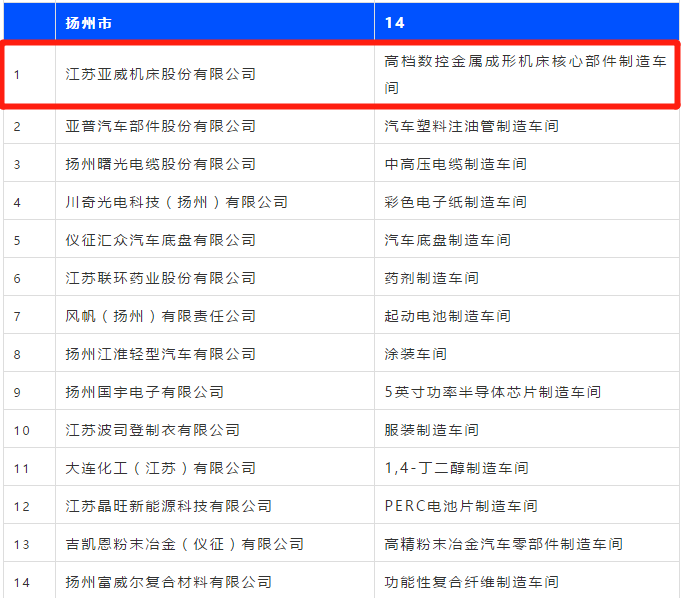Click workshop 1,4-丁二醇制造车间
Image resolution: width=684 pixels, height=598 pixels.
[457, 468]
